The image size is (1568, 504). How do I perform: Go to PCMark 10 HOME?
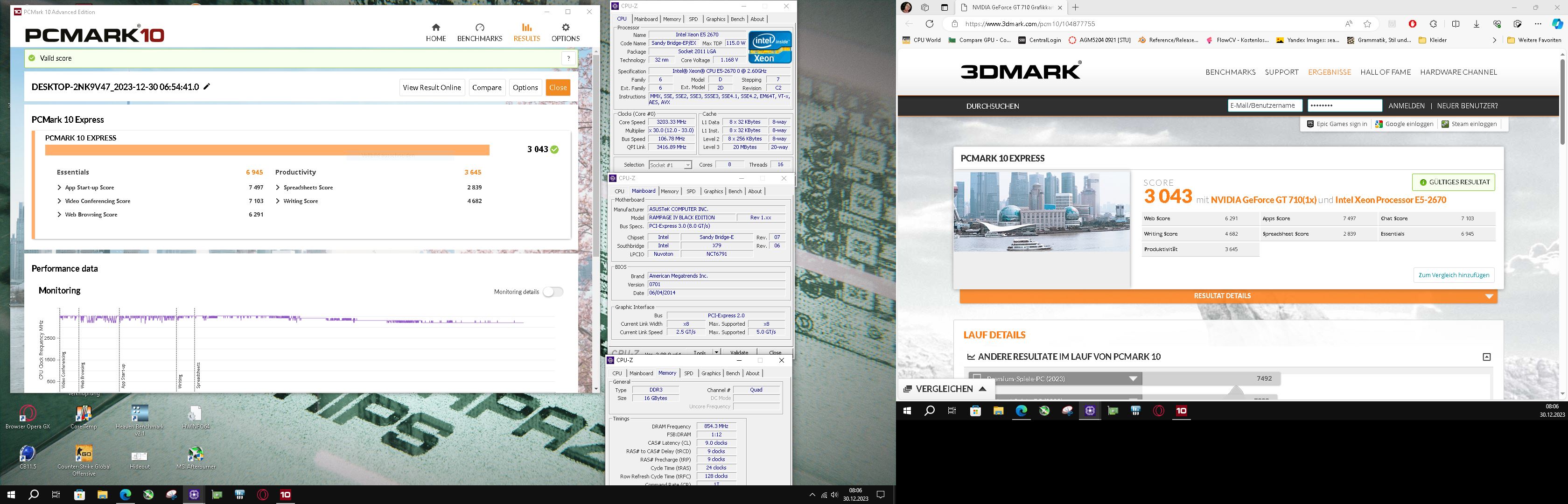tap(436, 33)
